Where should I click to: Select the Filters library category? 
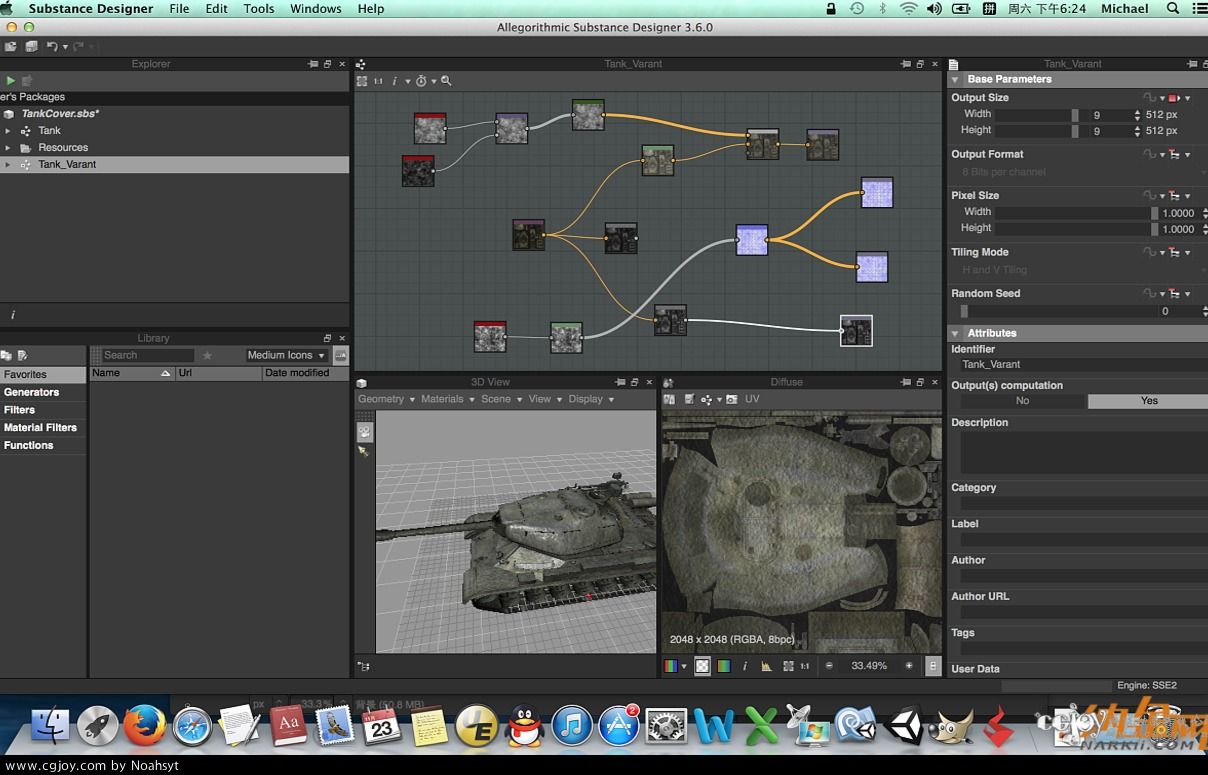point(43,410)
